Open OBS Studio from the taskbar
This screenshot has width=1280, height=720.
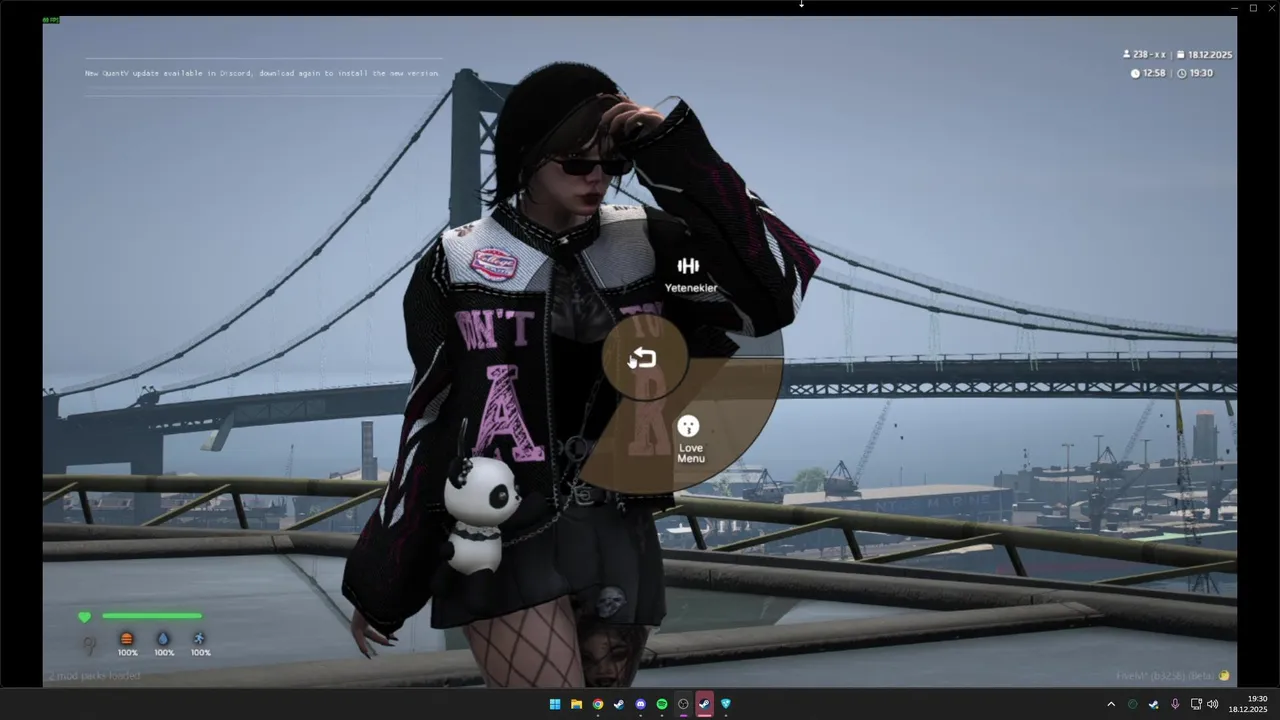tap(683, 704)
